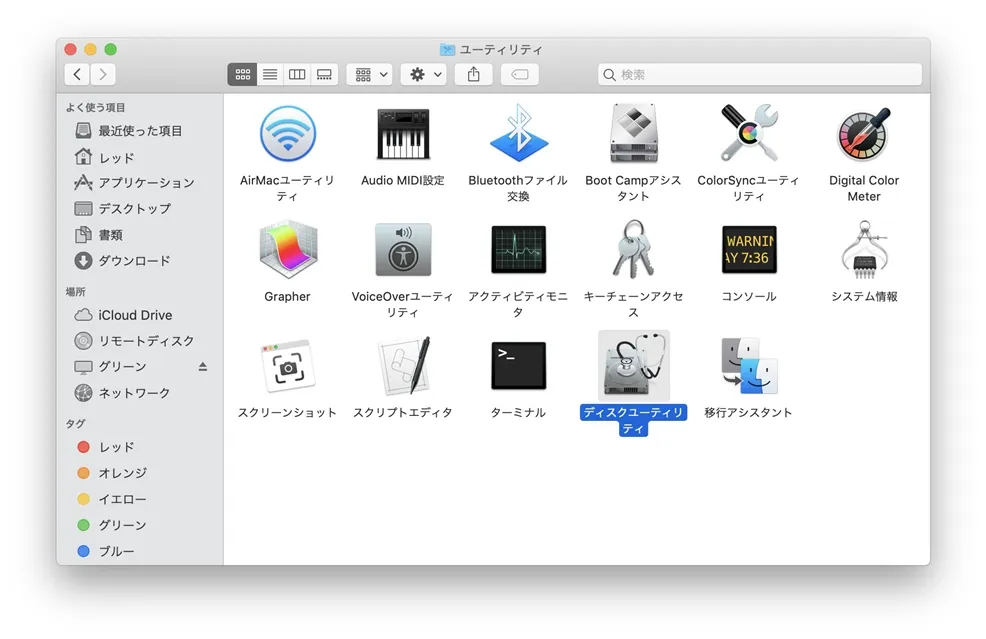Select the ディスクユーティリティ icon
The image size is (986, 639).
[x=633, y=365]
